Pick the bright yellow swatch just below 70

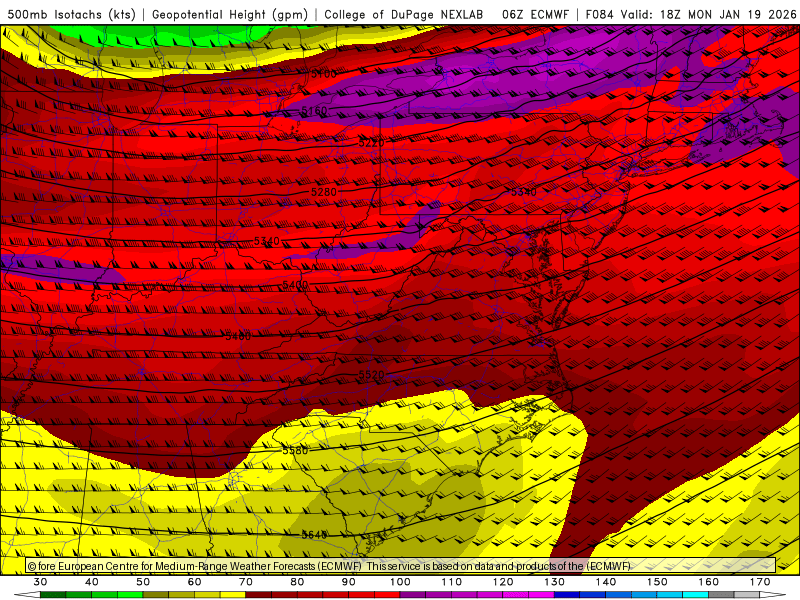233,595
